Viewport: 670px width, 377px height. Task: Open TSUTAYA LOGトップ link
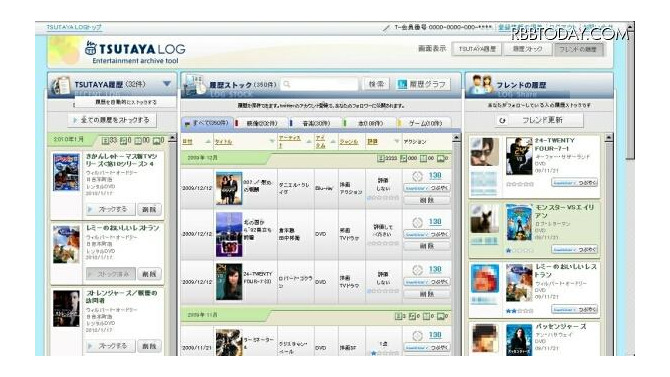74,27
